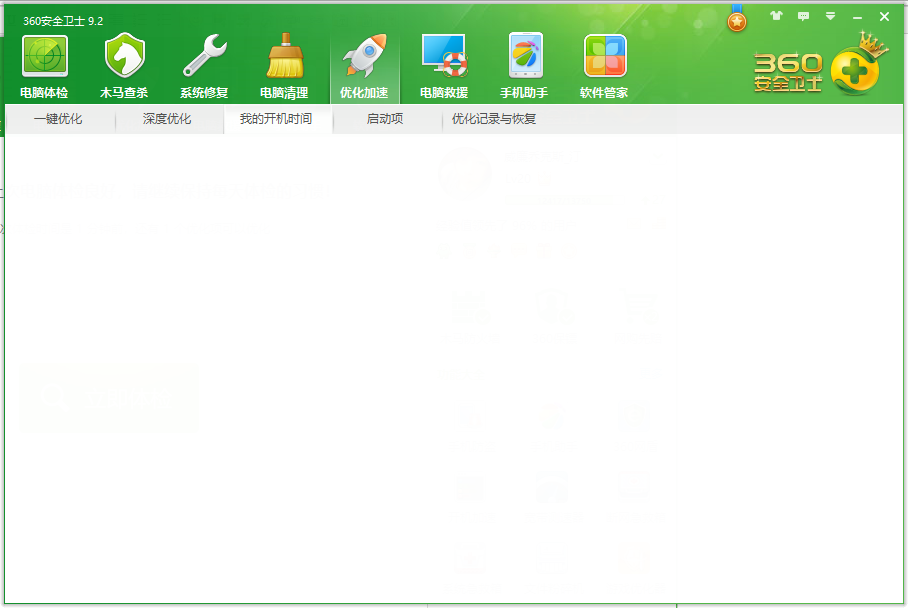Open 电脑清理 broom icon
Viewport: 908px width, 608px height.
(284, 56)
